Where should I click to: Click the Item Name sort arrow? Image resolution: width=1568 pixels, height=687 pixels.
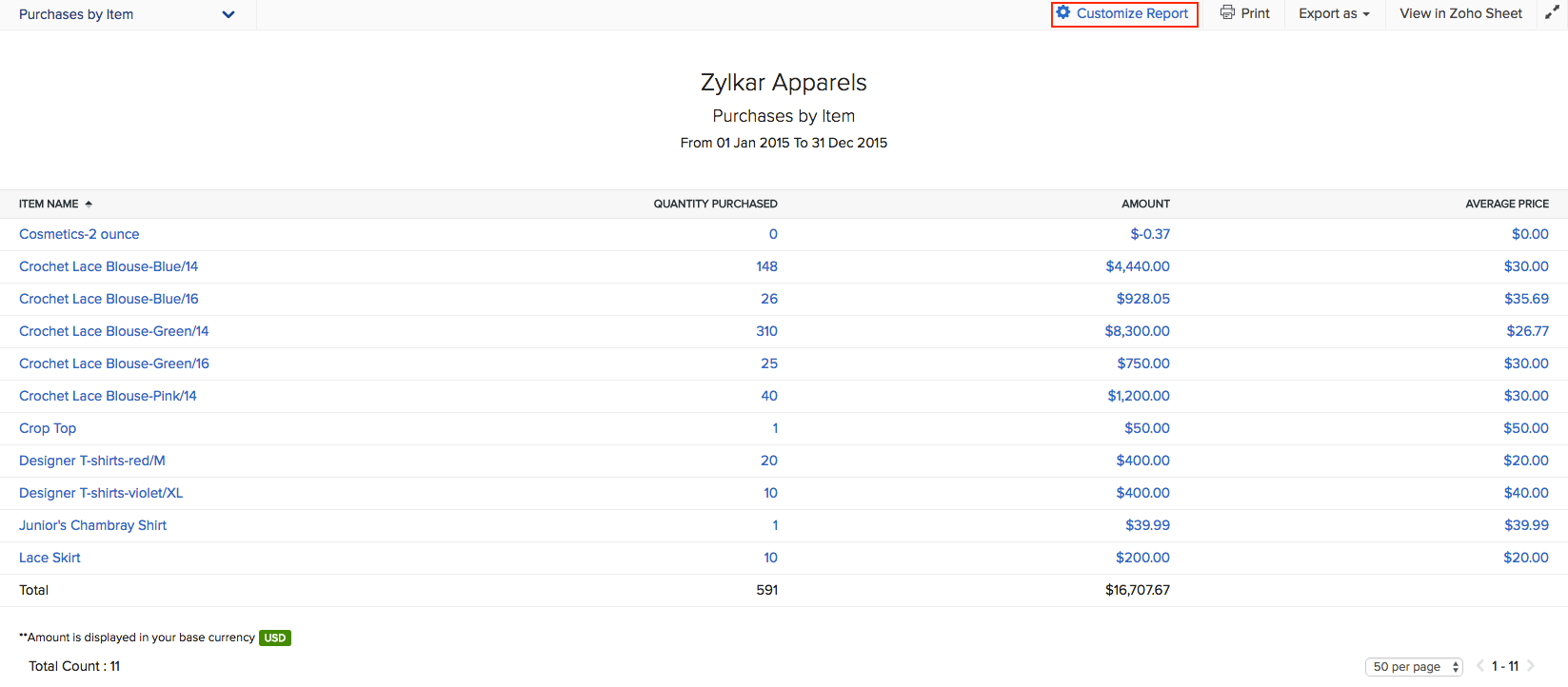89,204
